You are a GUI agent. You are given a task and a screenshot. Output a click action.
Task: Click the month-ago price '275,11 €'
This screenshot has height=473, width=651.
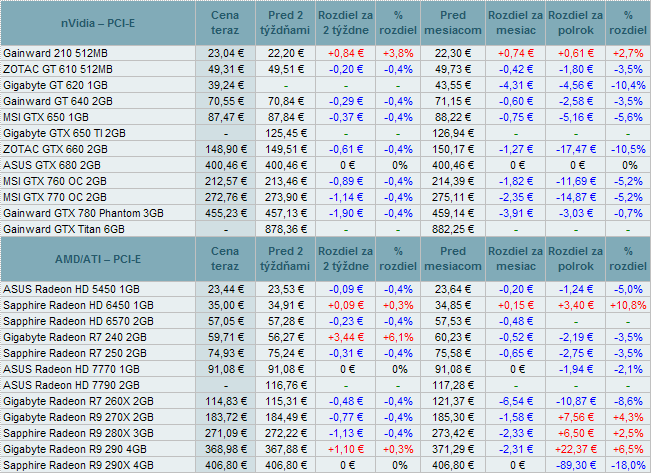tap(453, 197)
